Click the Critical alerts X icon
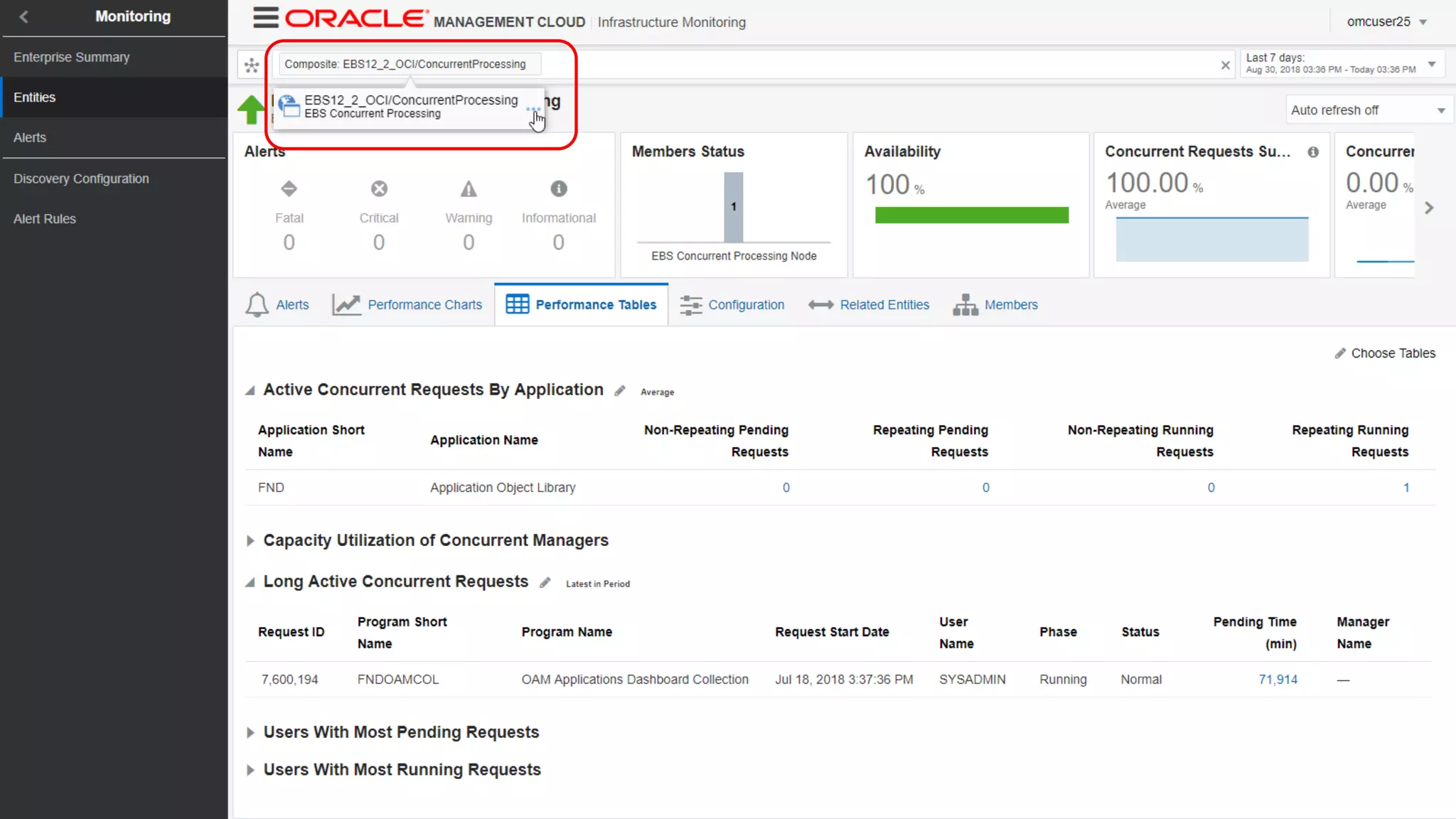The image size is (1456, 819). tap(379, 188)
